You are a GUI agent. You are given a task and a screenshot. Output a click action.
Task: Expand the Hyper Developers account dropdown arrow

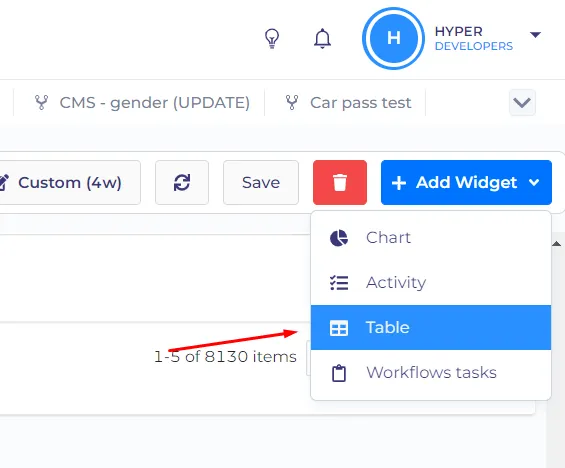[x=535, y=35]
